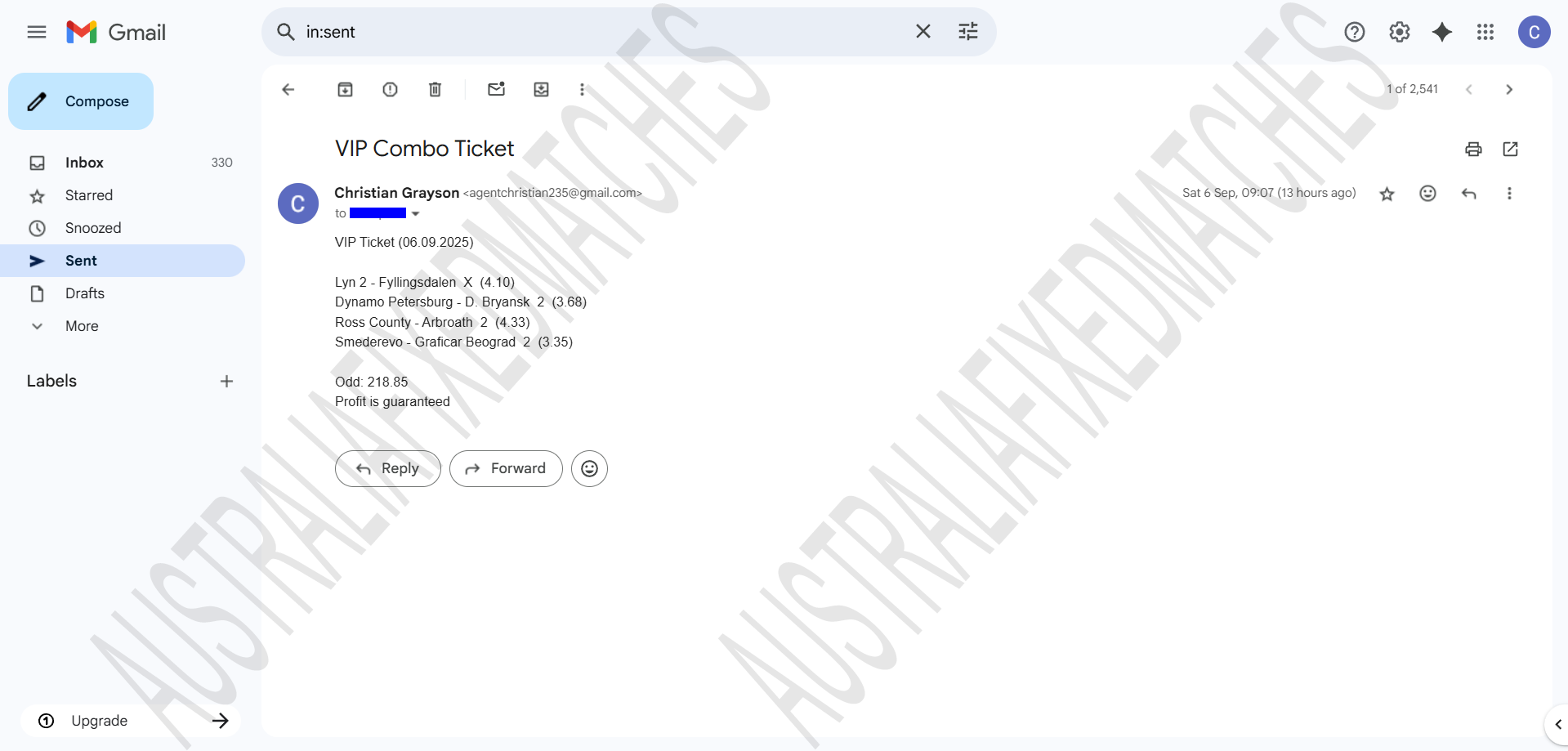Click the Dynamo Petersburg - D. Bryansk line

pos(461,302)
